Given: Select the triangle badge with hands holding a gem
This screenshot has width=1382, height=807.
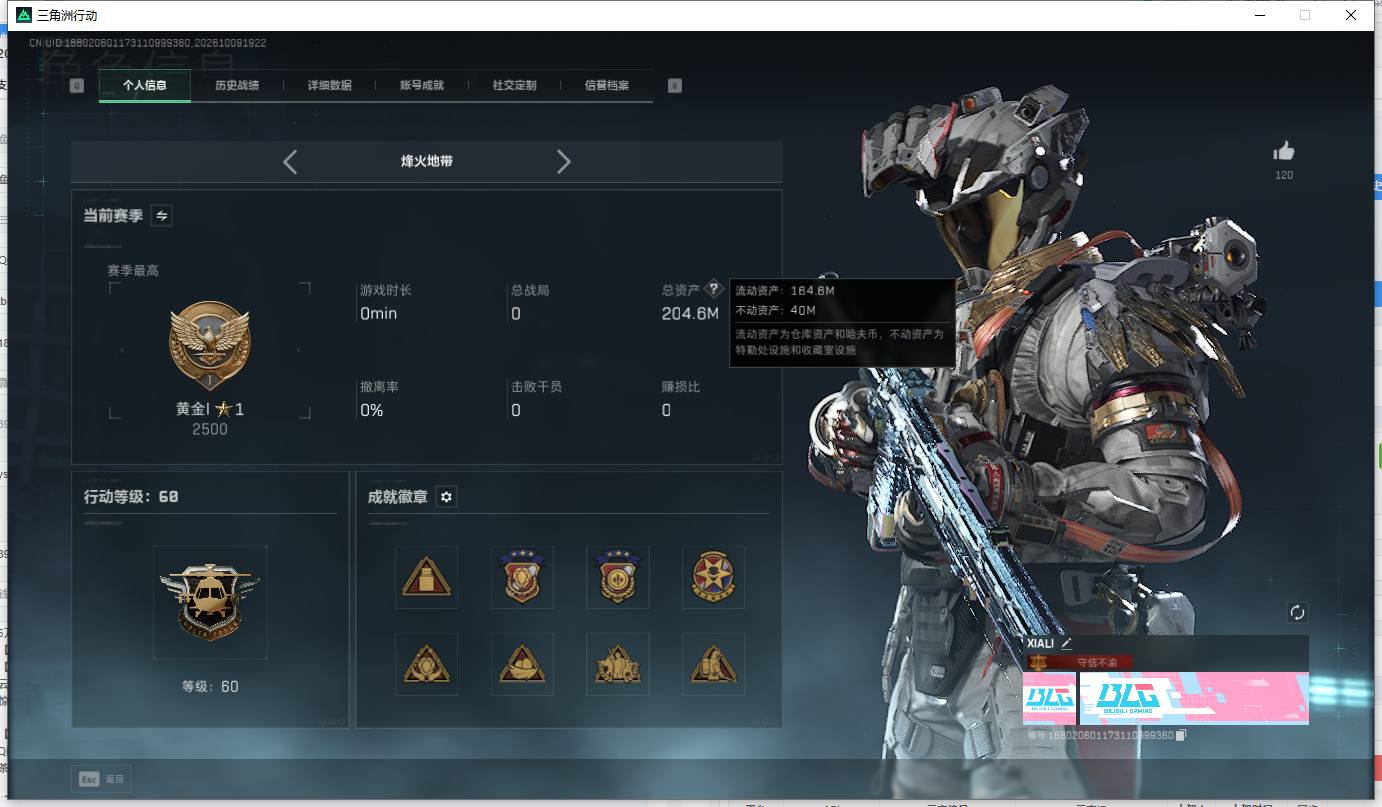Looking at the screenshot, I should (426, 664).
